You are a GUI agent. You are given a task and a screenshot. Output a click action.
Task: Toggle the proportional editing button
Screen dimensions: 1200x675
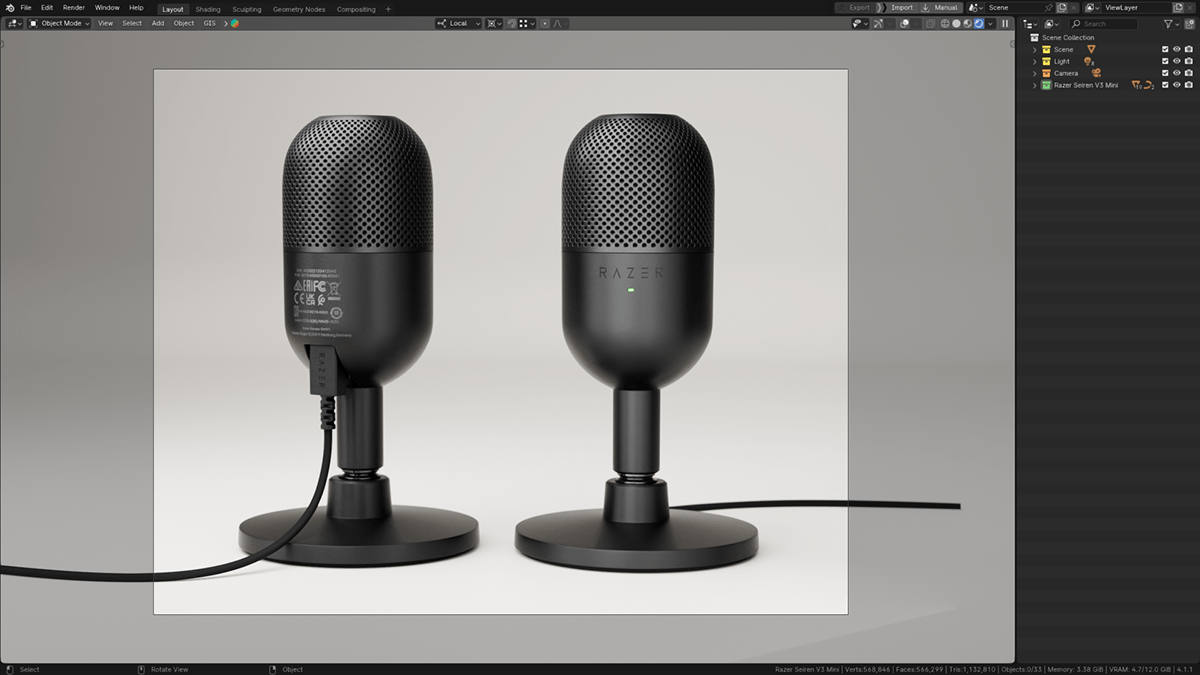[545, 23]
